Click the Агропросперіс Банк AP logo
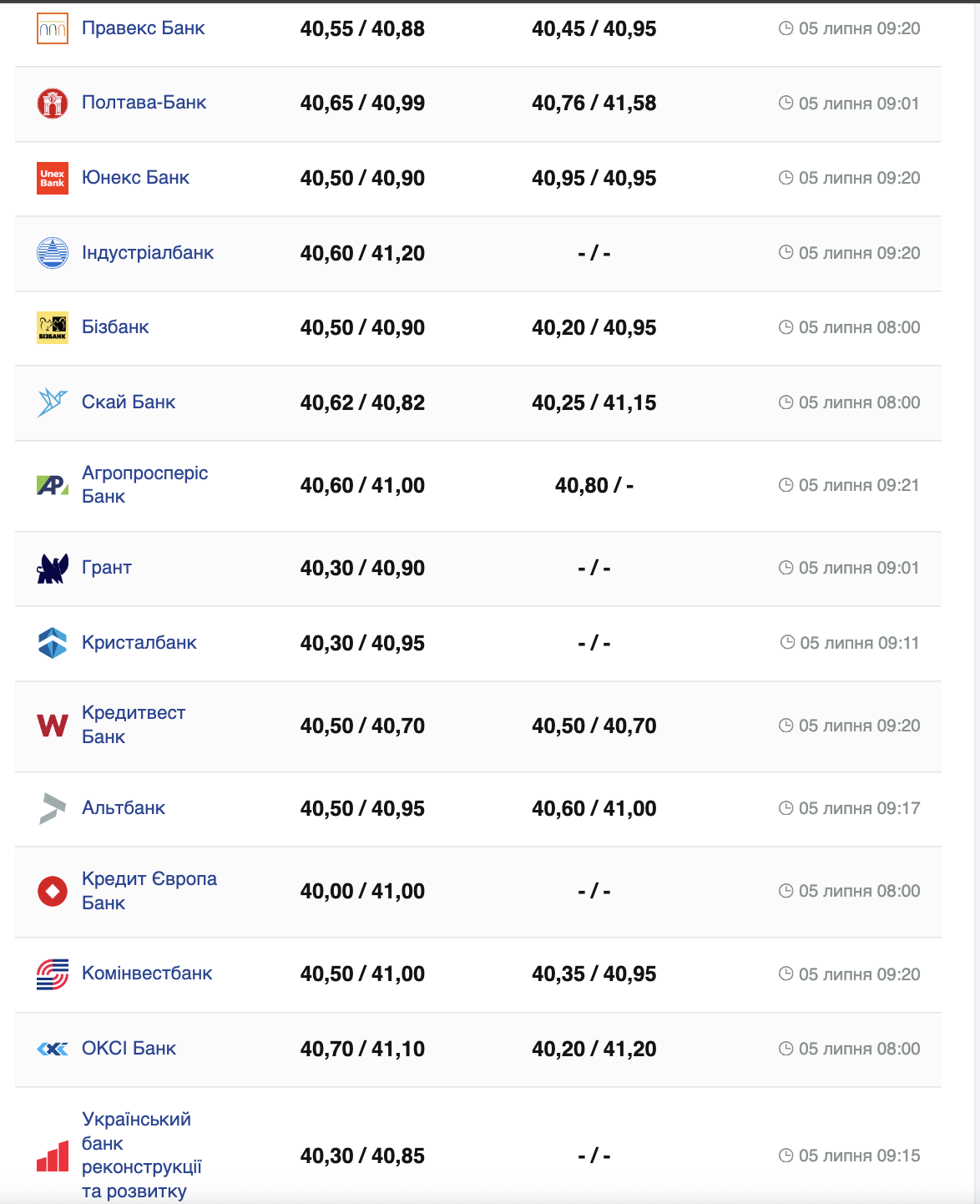 pos(53,485)
